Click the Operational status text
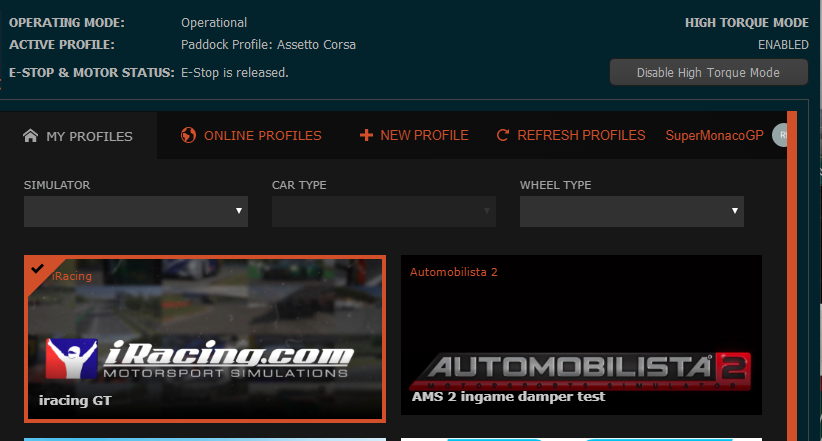822x441 pixels. point(214,23)
